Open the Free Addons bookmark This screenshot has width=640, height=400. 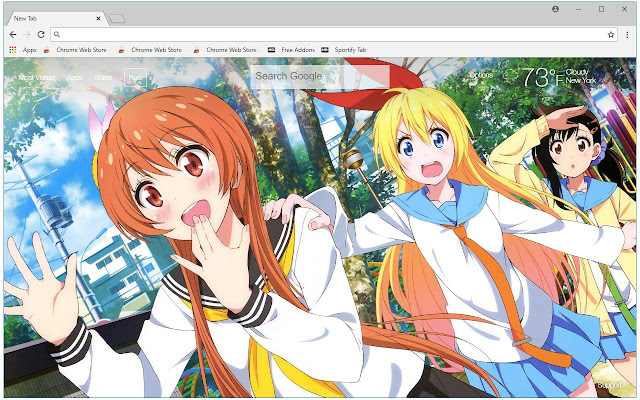tap(291, 50)
